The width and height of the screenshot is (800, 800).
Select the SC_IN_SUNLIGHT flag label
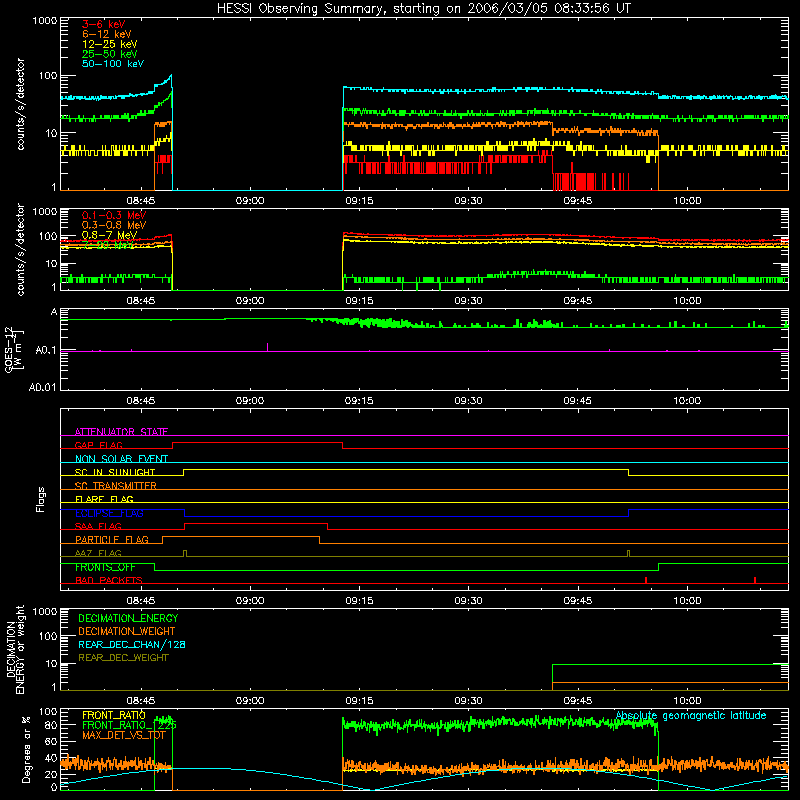point(115,472)
